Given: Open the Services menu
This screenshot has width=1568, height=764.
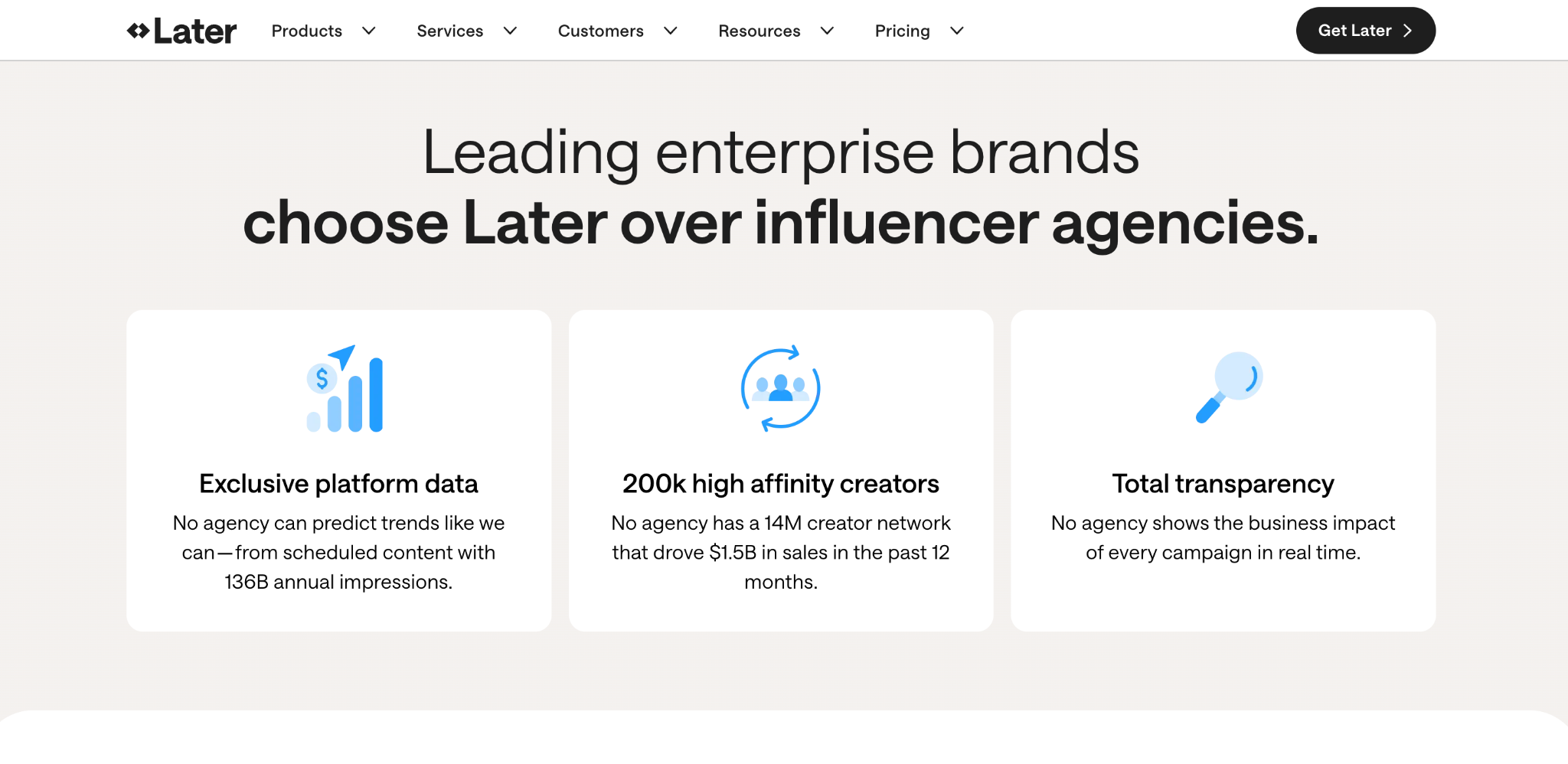Looking at the screenshot, I should (450, 31).
